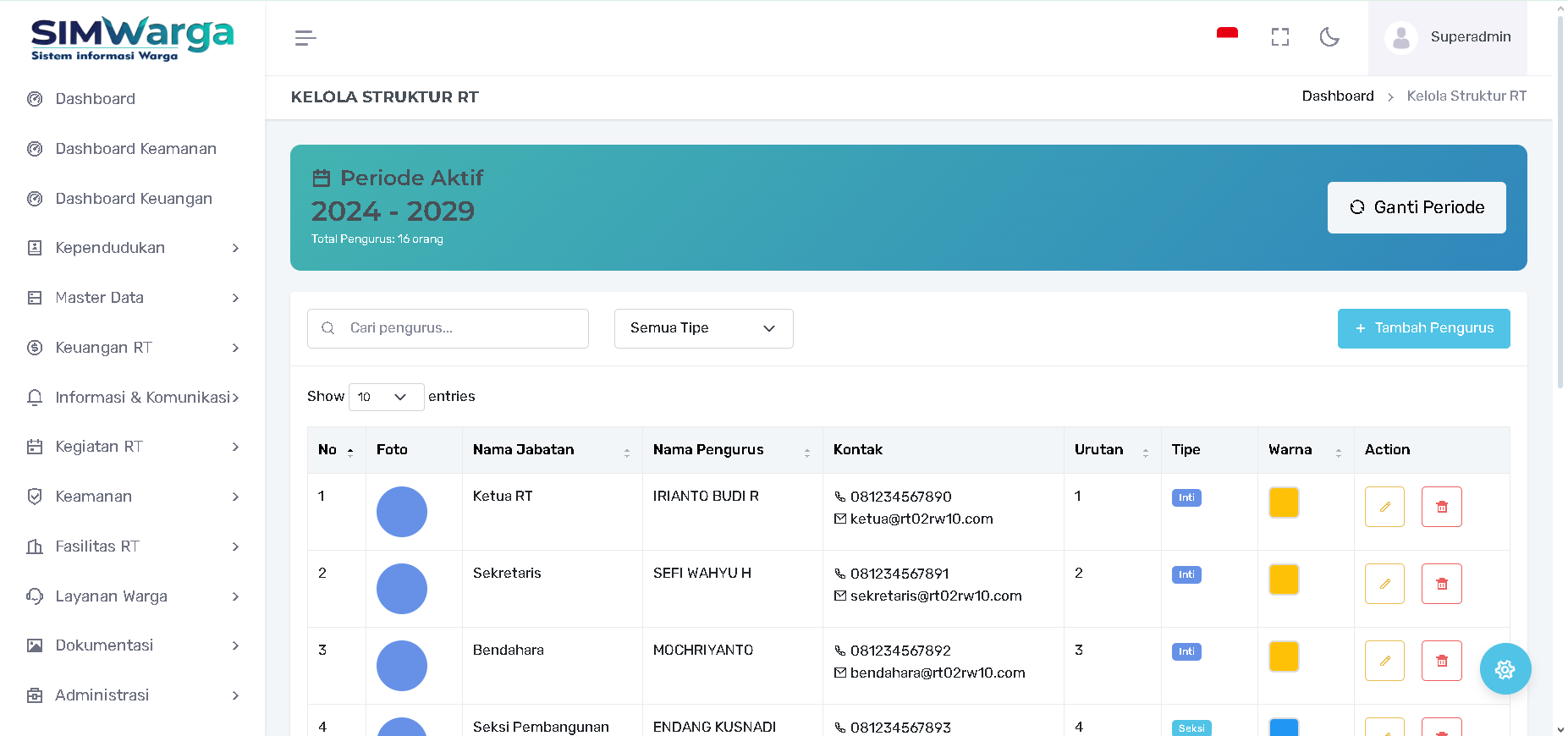Enter fullscreen mode via header icon
The height and width of the screenshot is (736, 1568).
click(1279, 37)
